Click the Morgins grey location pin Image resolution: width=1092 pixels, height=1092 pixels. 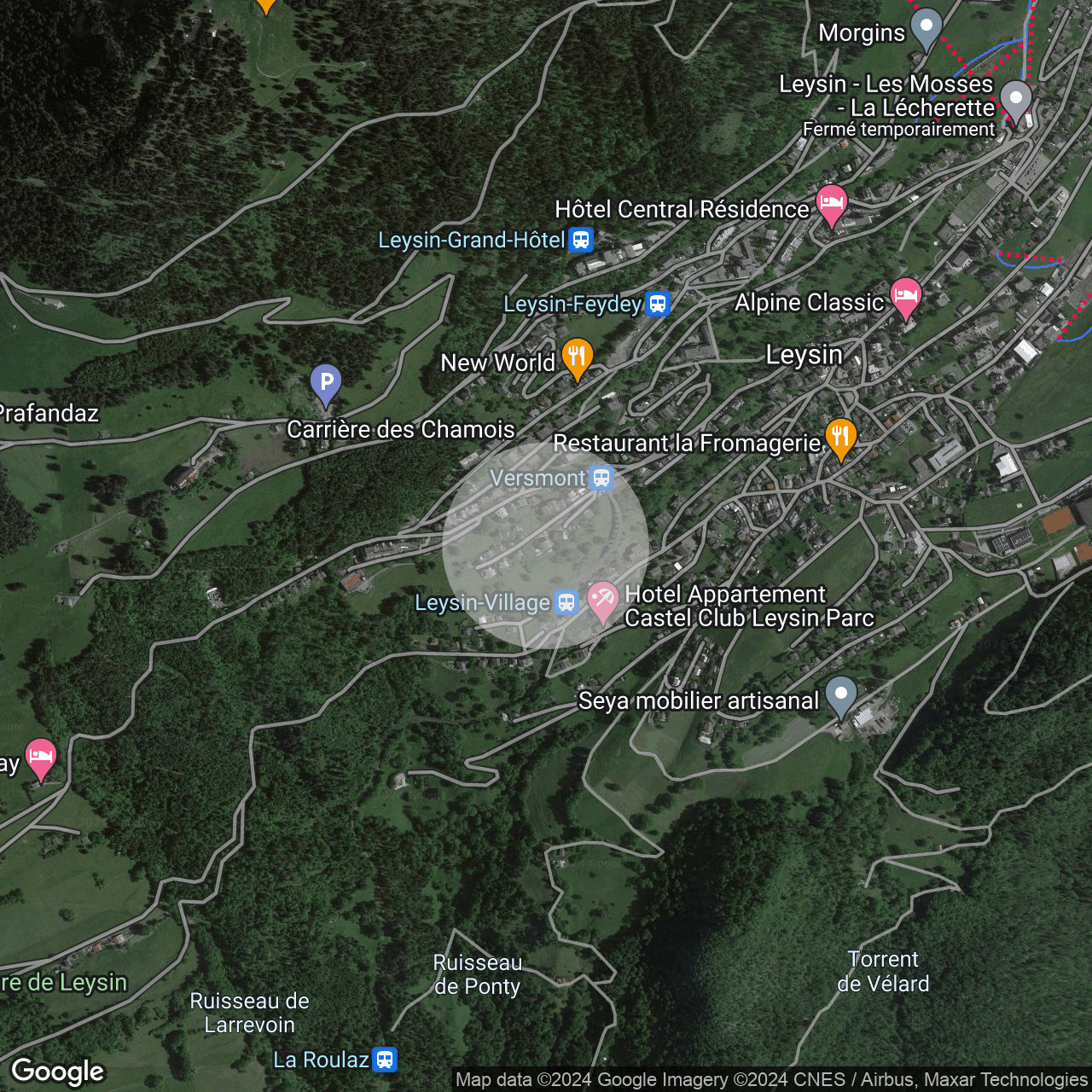tap(926, 27)
